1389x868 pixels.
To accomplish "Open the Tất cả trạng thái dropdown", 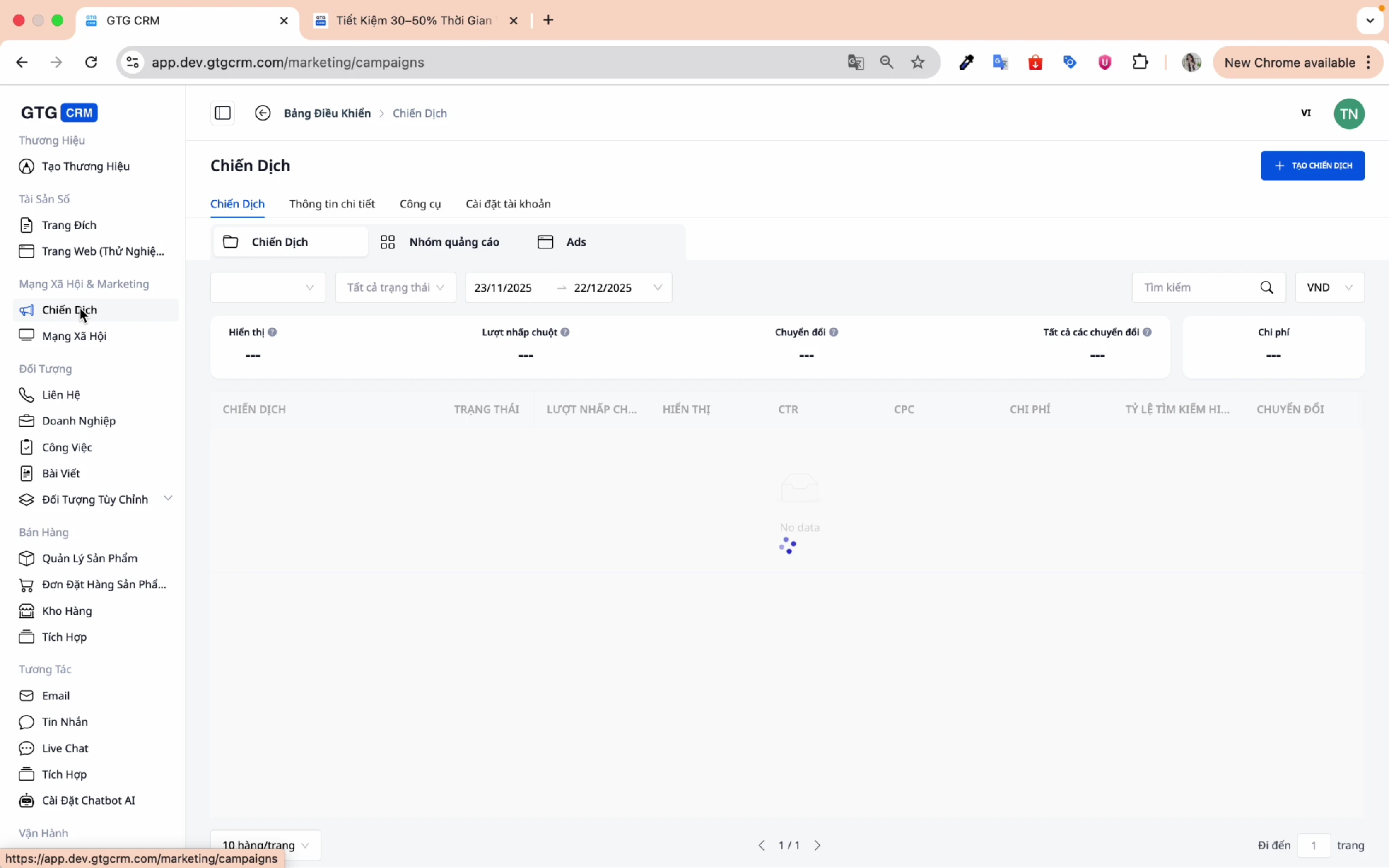I will point(395,288).
